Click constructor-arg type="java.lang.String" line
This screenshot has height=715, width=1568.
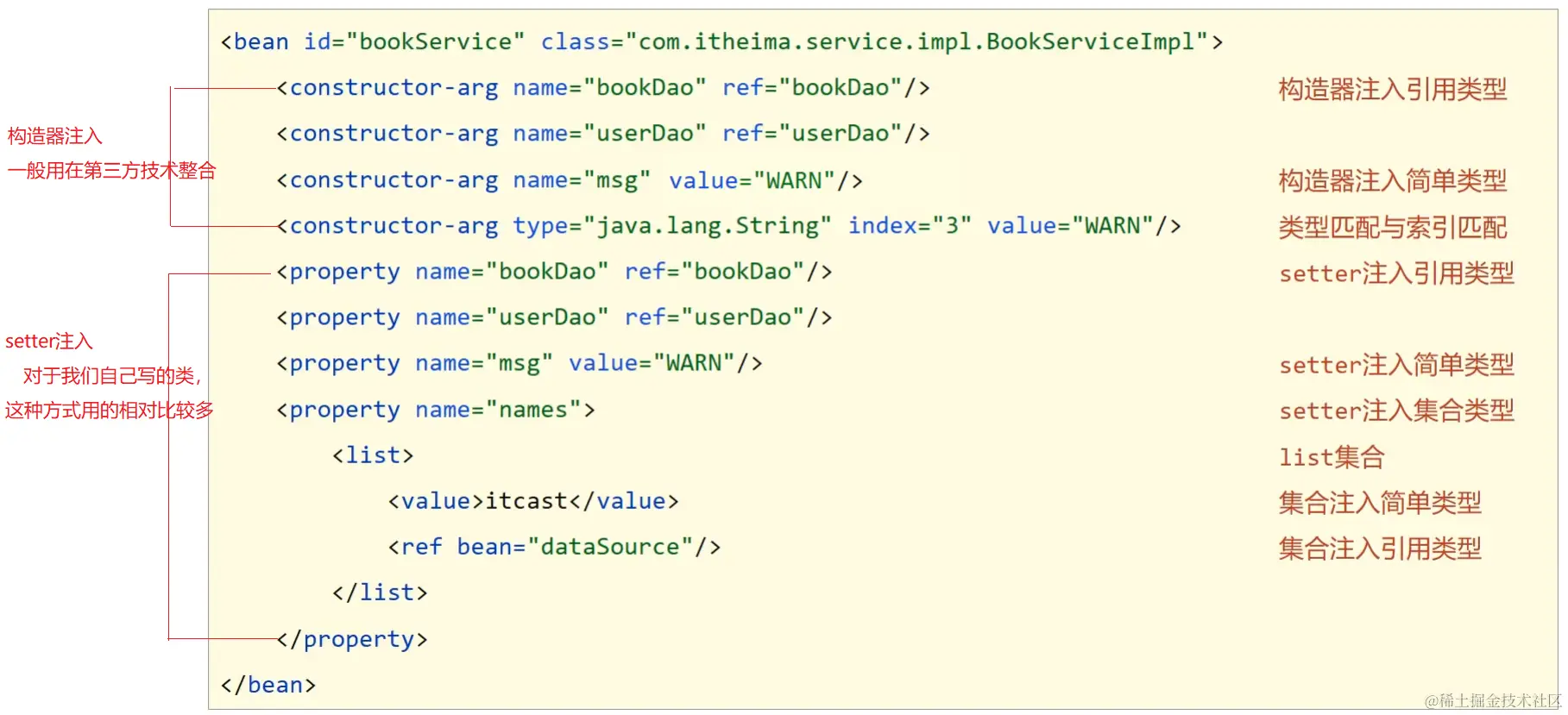pos(729,226)
